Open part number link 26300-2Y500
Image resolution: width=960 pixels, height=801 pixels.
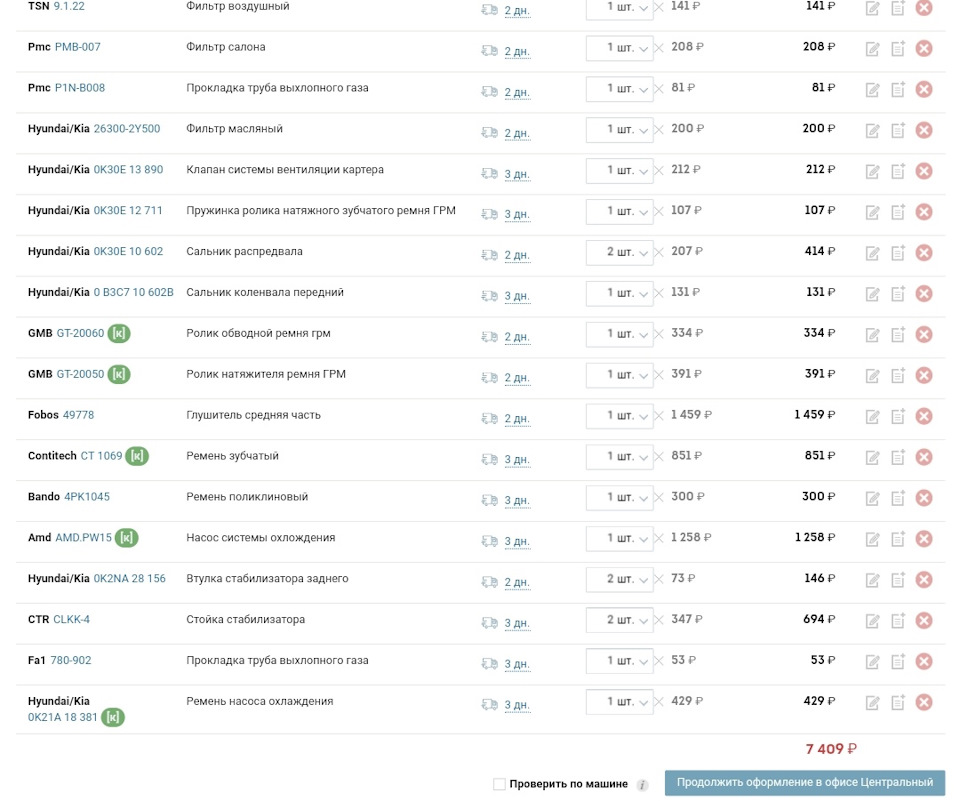click(127, 129)
